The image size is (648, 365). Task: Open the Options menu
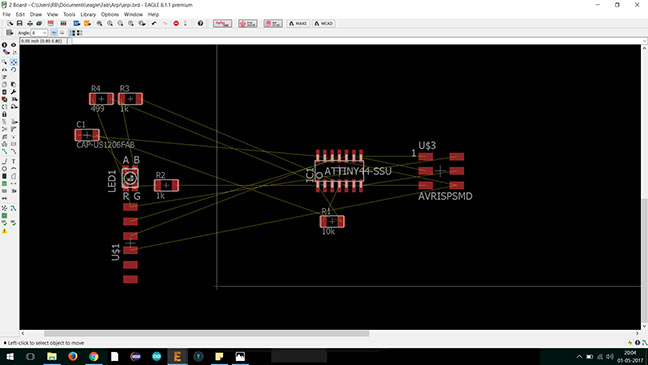pyautogui.click(x=110, y=14)
